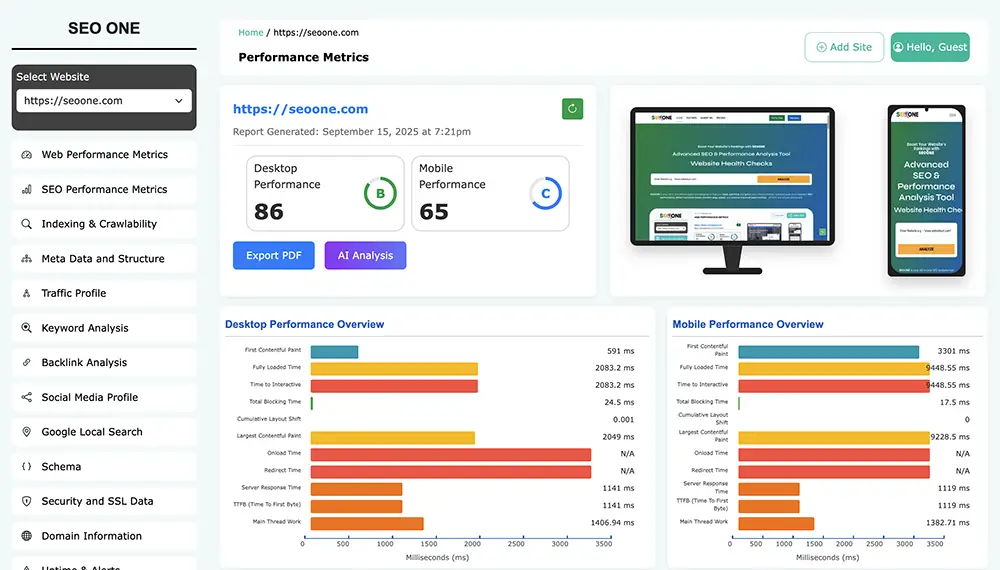Click the green refresh report icon
Screen dimensions: 1000x570
pyautogui.click(x=572, y=109)
